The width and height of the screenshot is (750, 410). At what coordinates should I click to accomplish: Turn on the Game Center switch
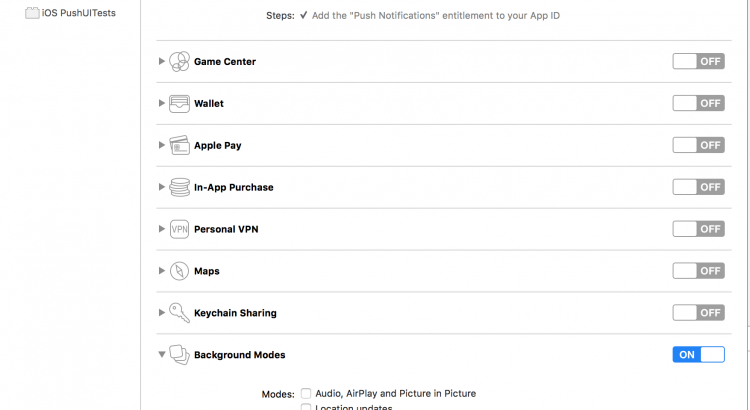698,61
